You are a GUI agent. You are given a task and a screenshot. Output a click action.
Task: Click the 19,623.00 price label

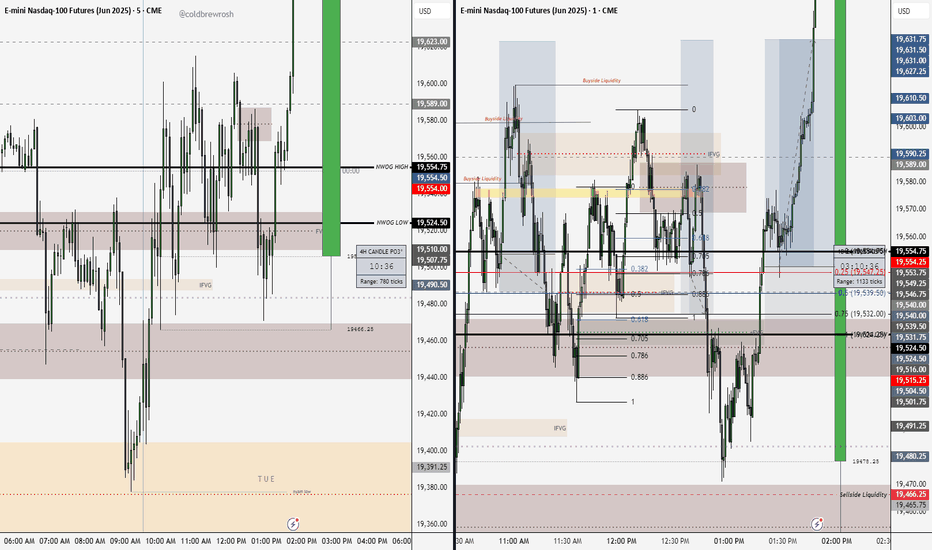pos(432,42)
